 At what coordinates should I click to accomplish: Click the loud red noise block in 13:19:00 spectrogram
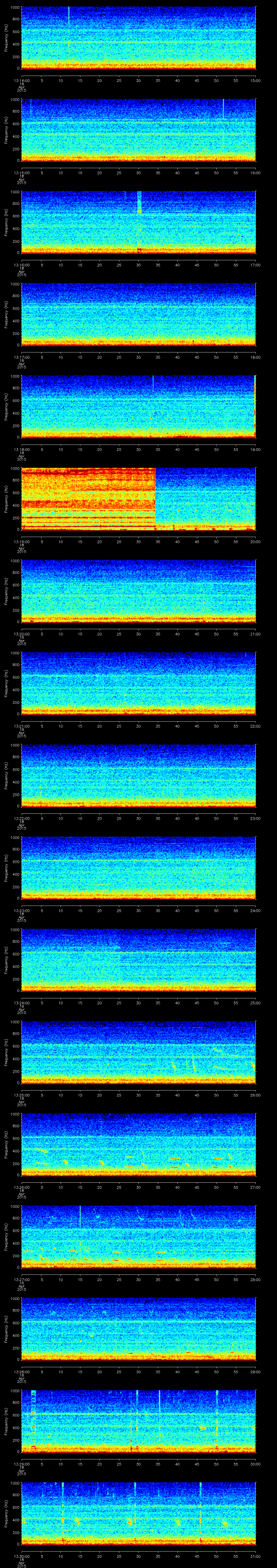coord(88,499)
